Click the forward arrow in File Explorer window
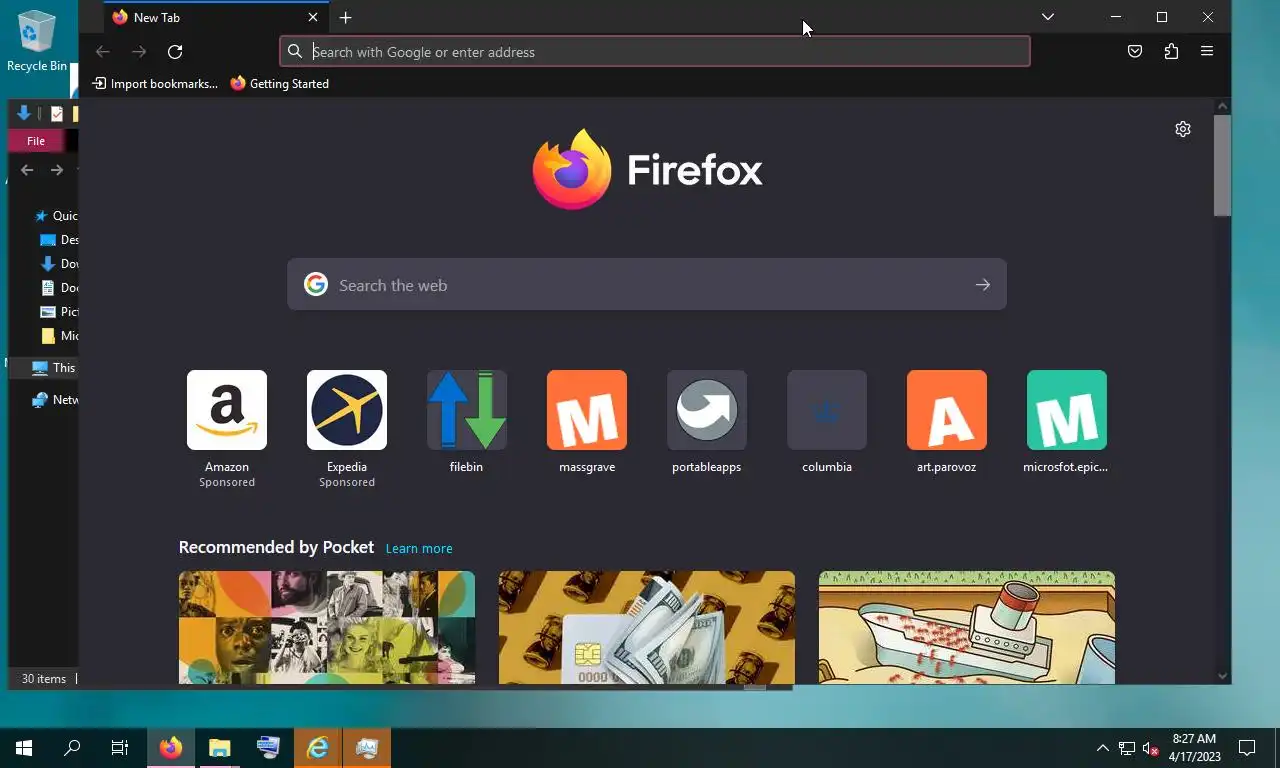1280x768 pixels. (57, 170)
